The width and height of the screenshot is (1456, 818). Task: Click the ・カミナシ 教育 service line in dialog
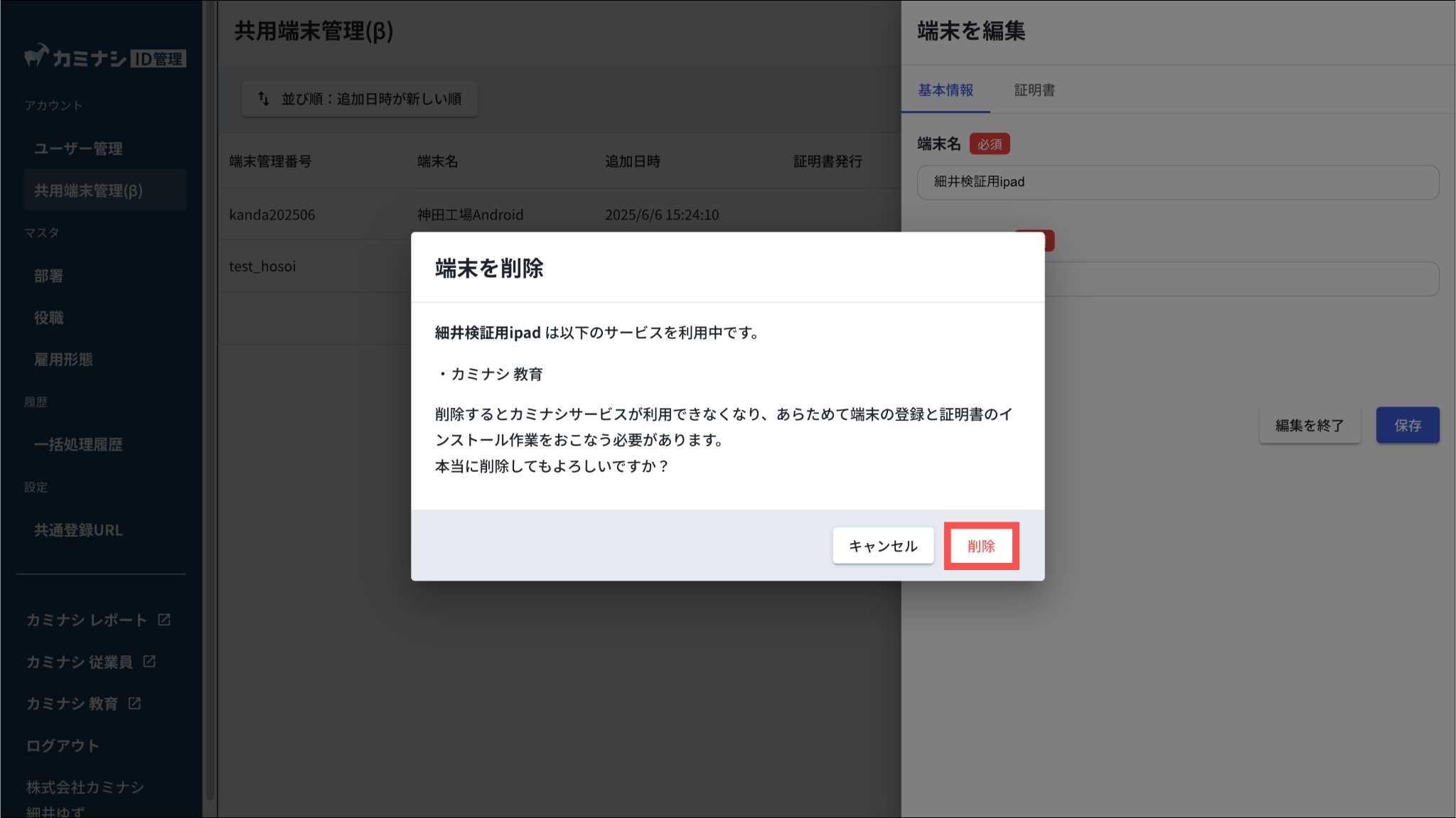tap(489, 375)
